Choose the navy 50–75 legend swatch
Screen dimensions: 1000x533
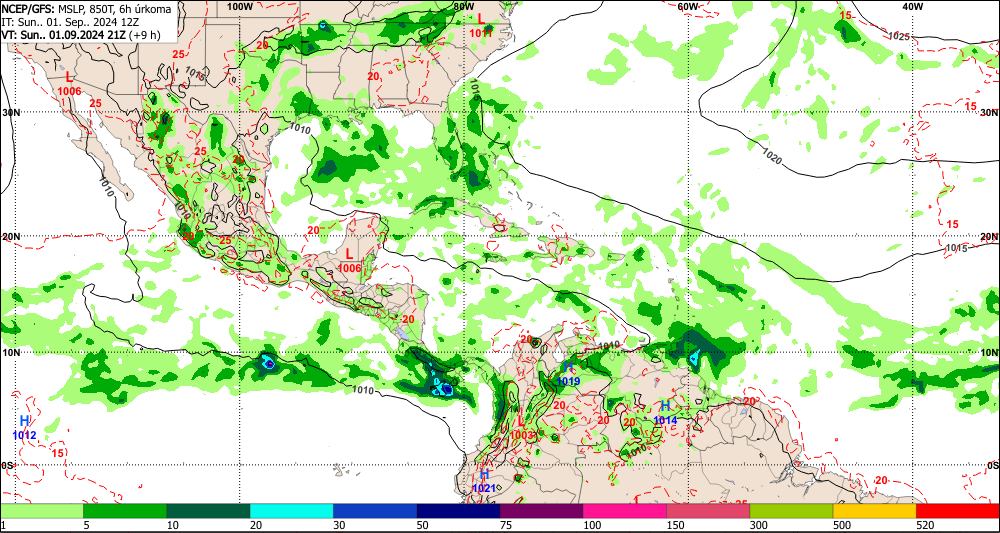coord(458,511)
